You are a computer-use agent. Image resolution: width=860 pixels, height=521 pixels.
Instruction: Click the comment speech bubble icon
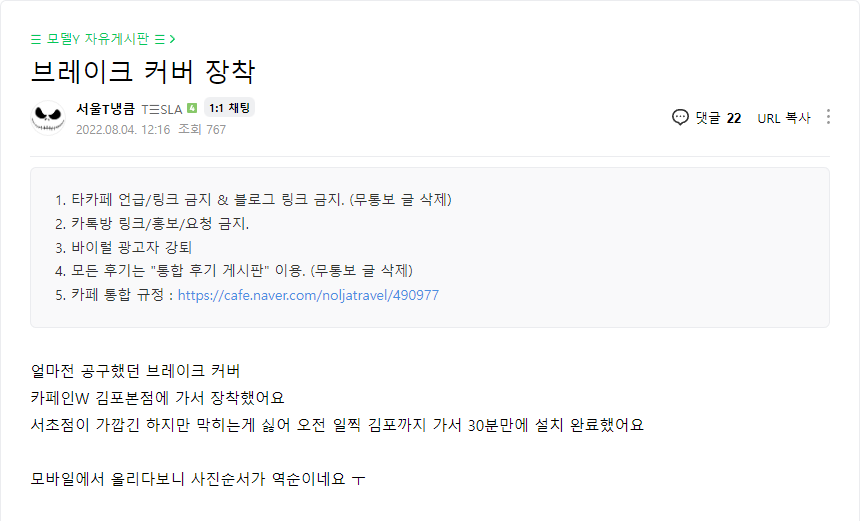coord(681,117)
